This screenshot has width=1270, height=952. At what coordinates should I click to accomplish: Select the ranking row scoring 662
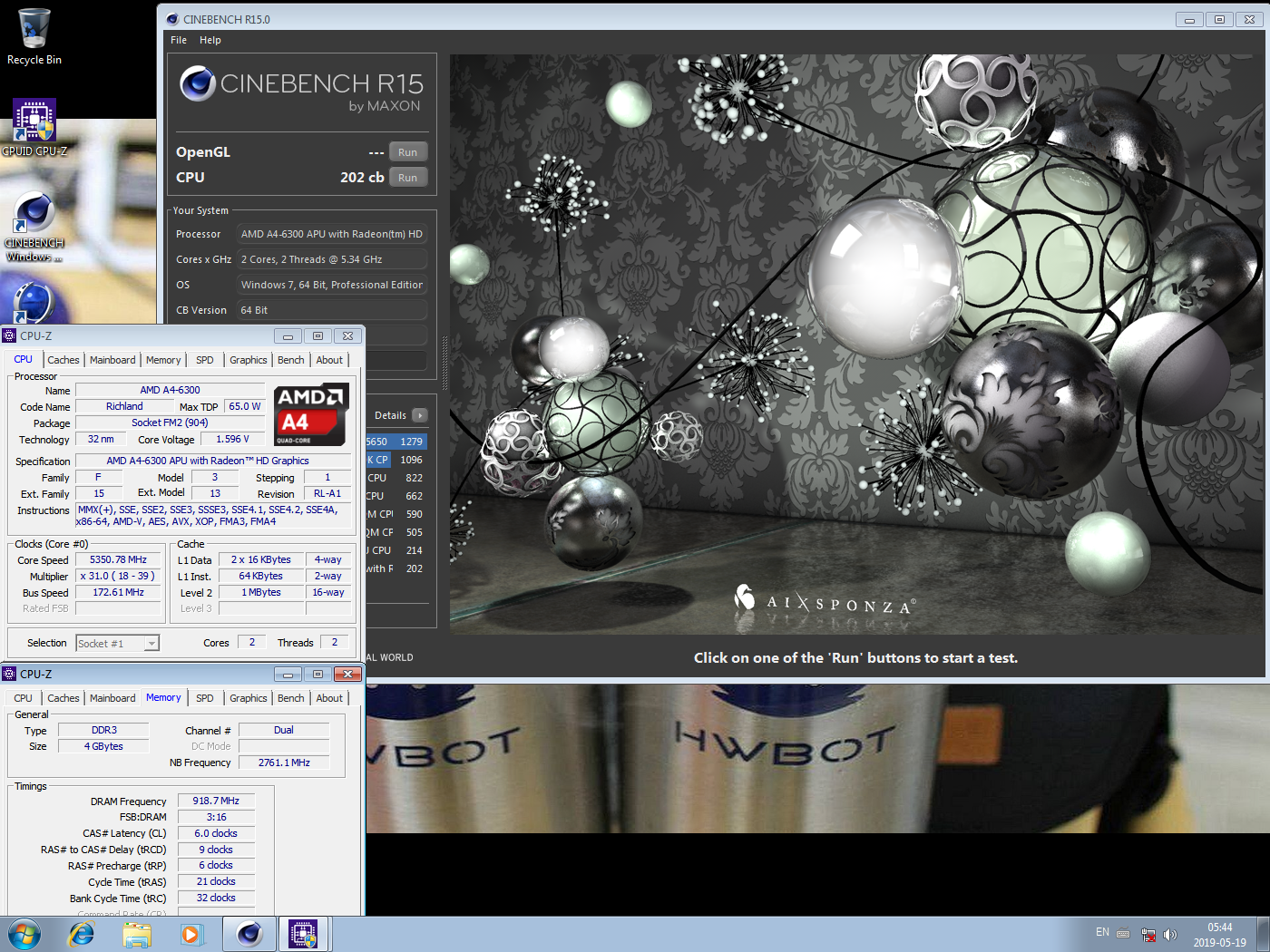[x=396, y=496]
